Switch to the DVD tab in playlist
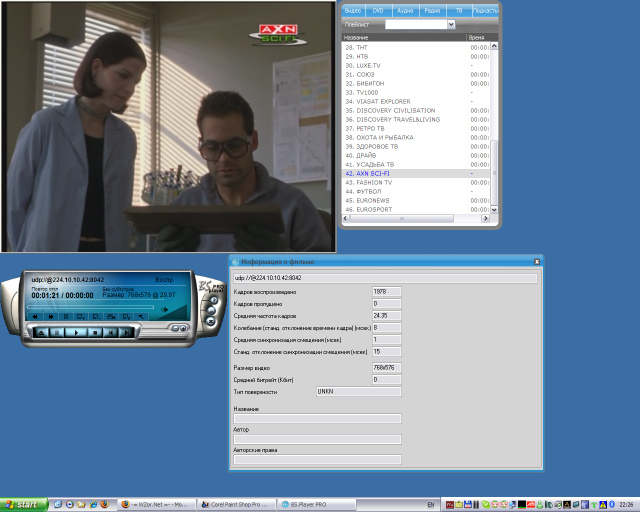This screenshot has height=512, width=640. point(378,11)
